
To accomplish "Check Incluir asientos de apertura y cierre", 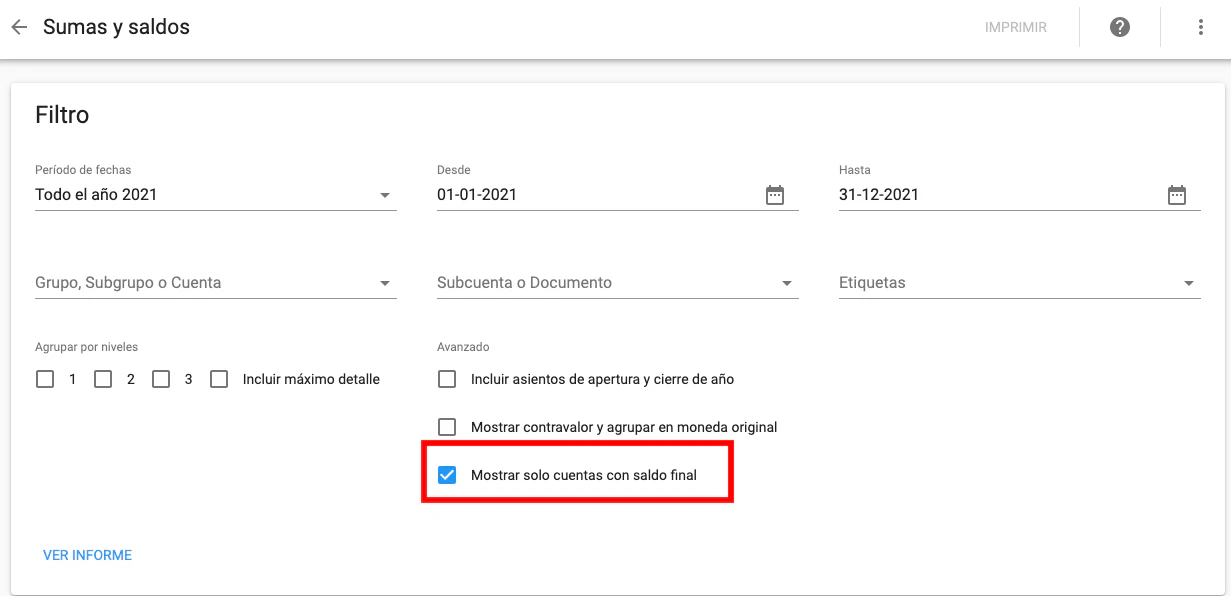I will click(x=448, y=380).
